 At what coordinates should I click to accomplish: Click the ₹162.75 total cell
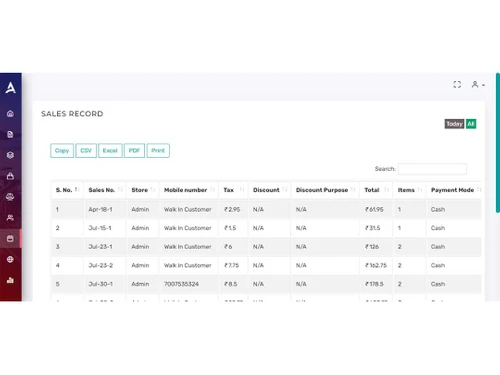[376, 265]
